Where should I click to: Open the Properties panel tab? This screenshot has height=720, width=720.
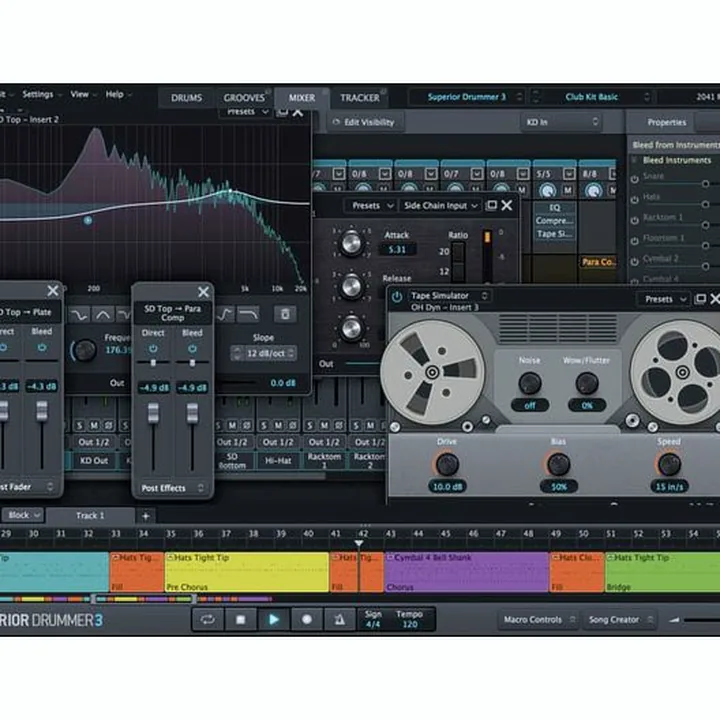coord(667,122)
